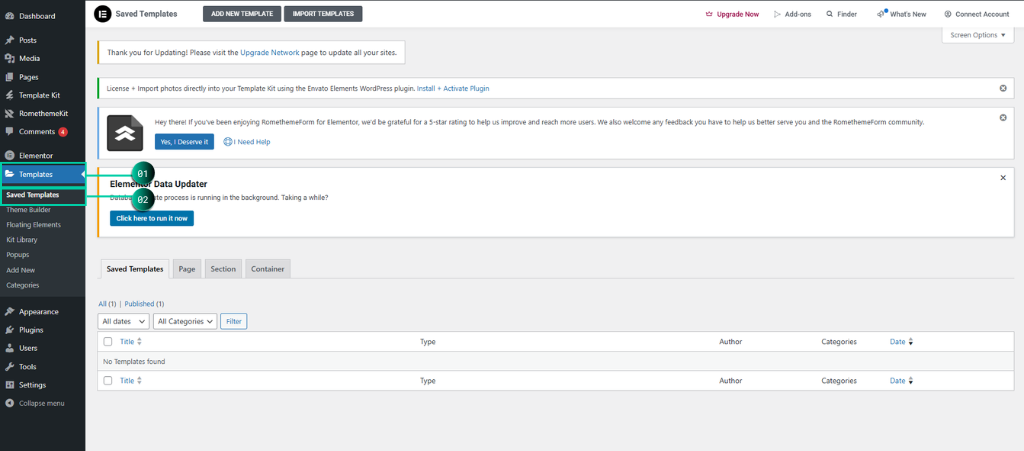Click Add New Template button
The height and width of the screenshot is (451, 1024).
click(x=242, y=14)
